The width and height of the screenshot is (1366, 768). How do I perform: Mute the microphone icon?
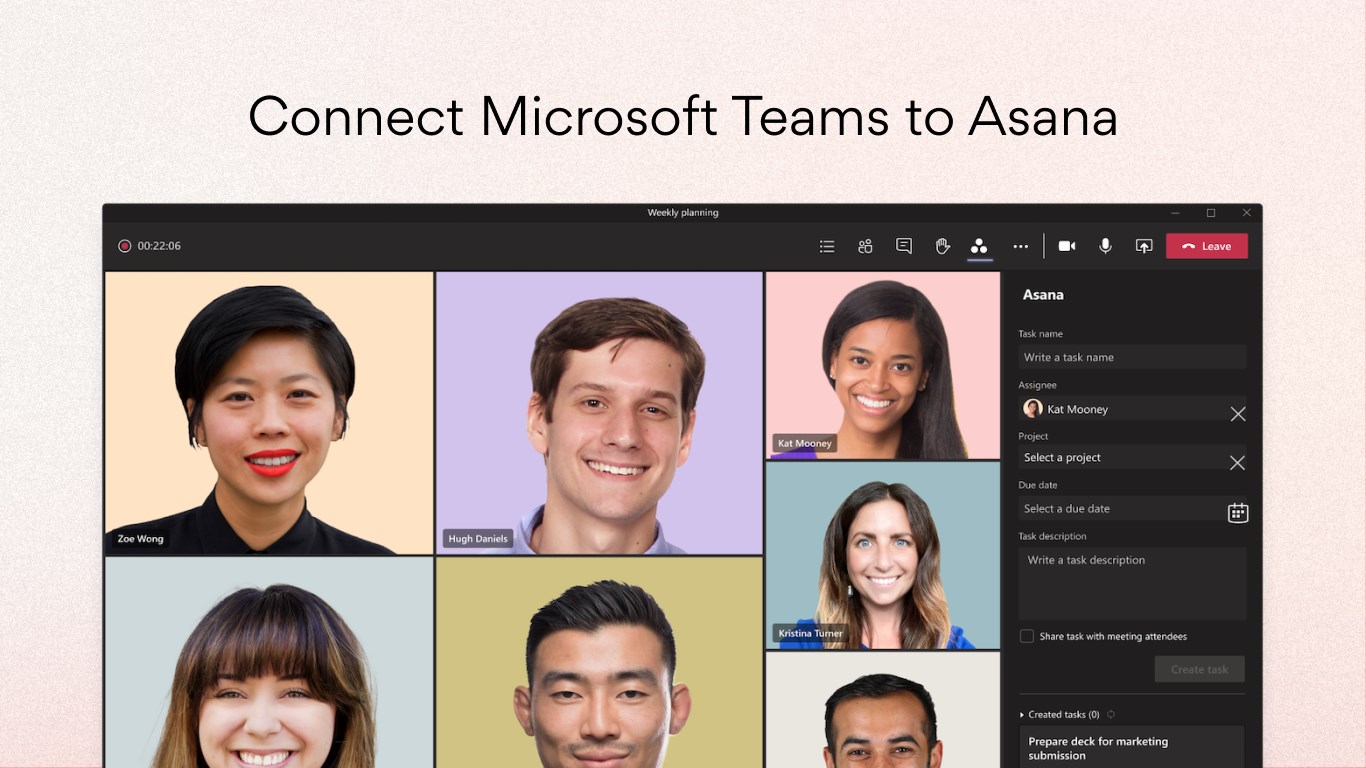[1105, 246]
